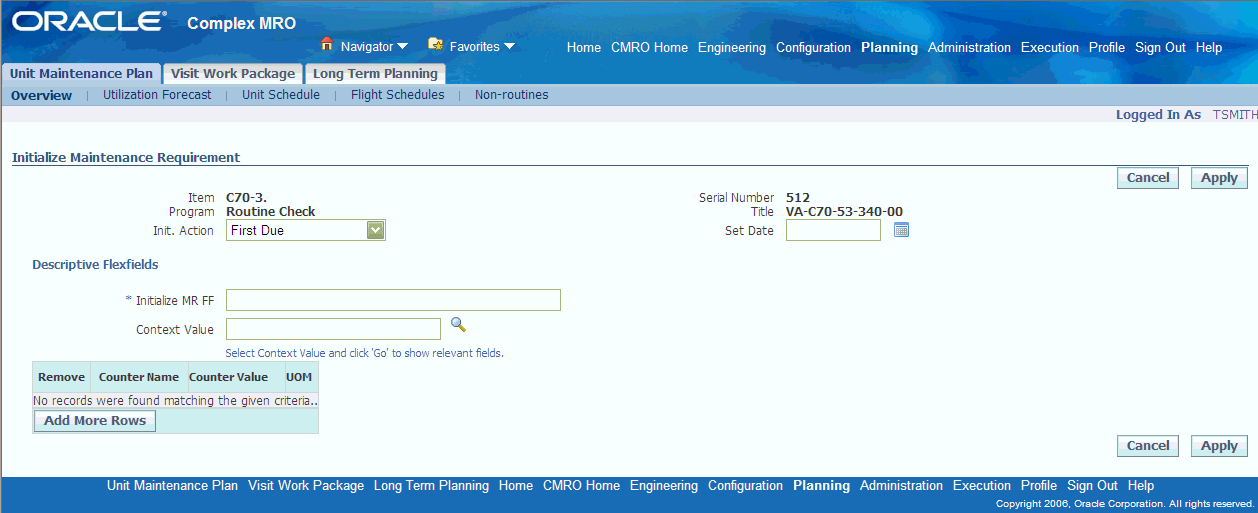Click the TSMITH username text
Screen dimensions: 1258x513
click(1235, 115)
